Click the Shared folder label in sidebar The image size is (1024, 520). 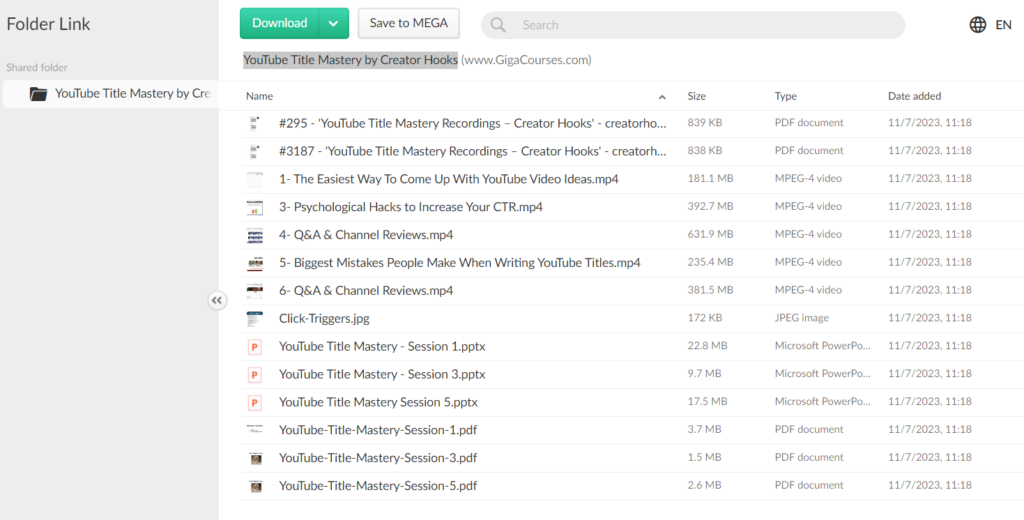tap(37, 67)
